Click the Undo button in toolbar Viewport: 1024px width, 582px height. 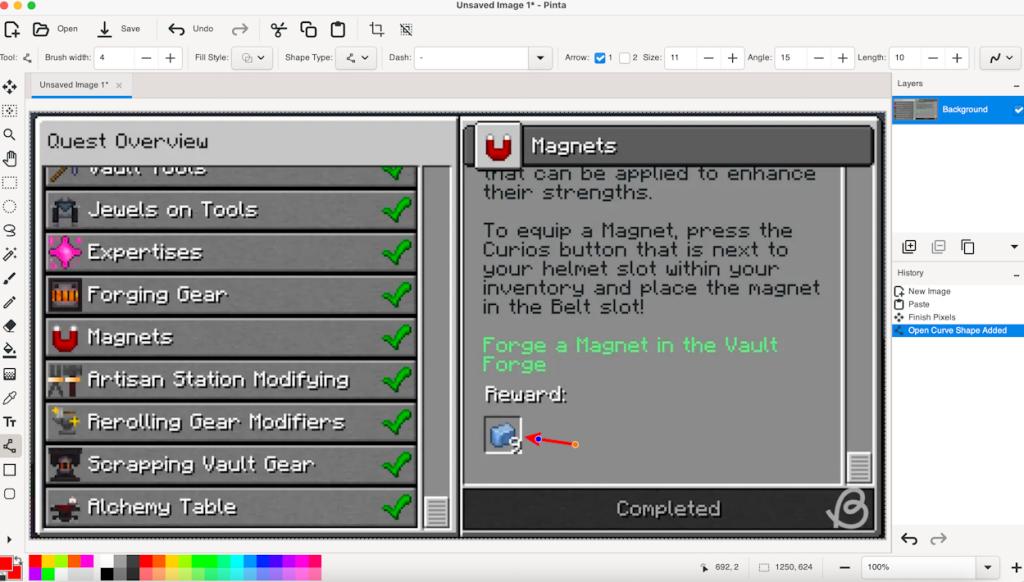click(x=191, y=29)
